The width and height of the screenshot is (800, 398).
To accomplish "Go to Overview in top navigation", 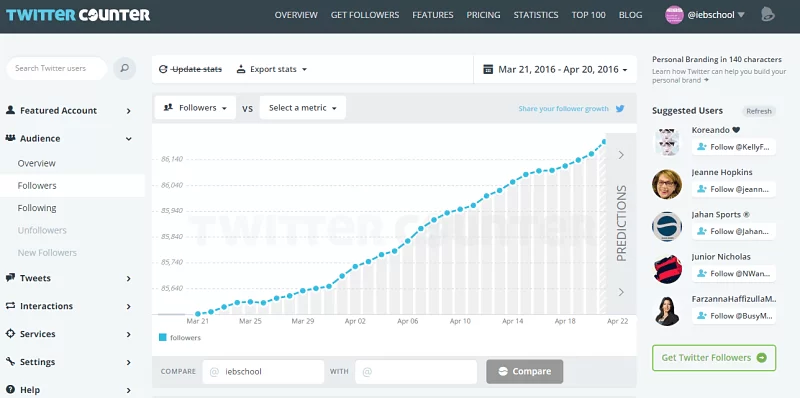I will point(296,15).
